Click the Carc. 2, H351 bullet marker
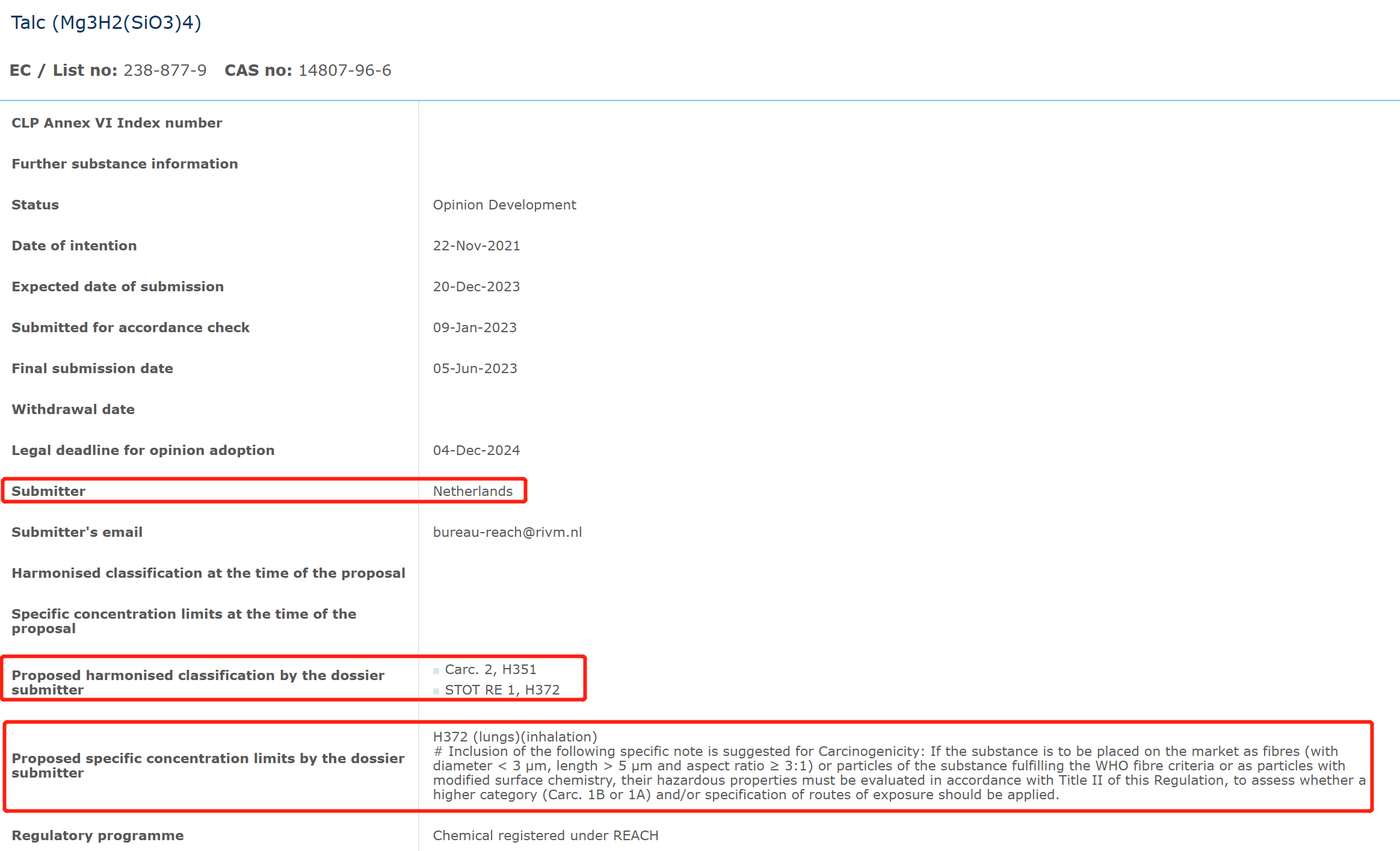Viewport: 1400px width, 851px height. pos(436,671)
